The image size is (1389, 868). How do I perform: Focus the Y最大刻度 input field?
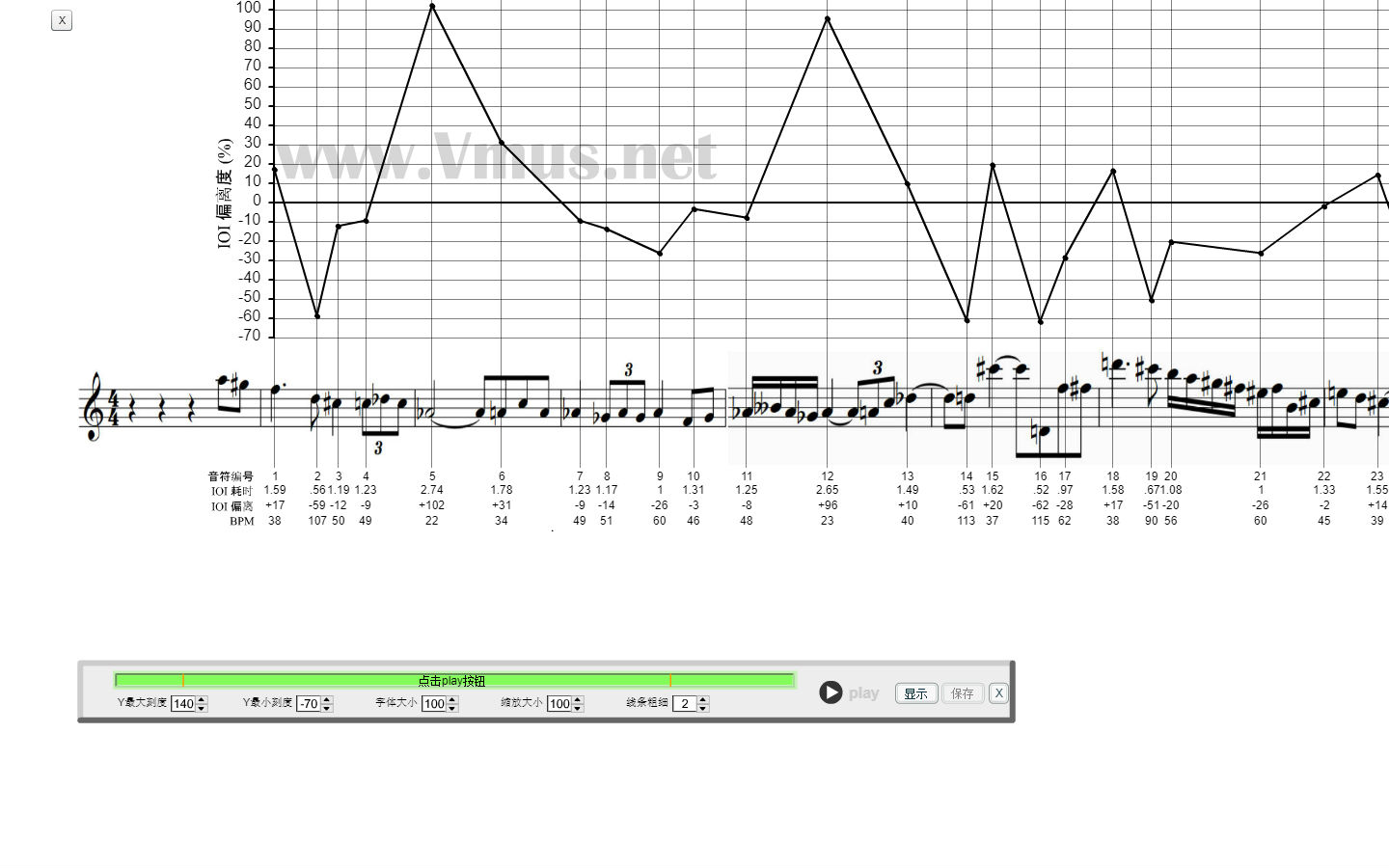click(182, 704)
